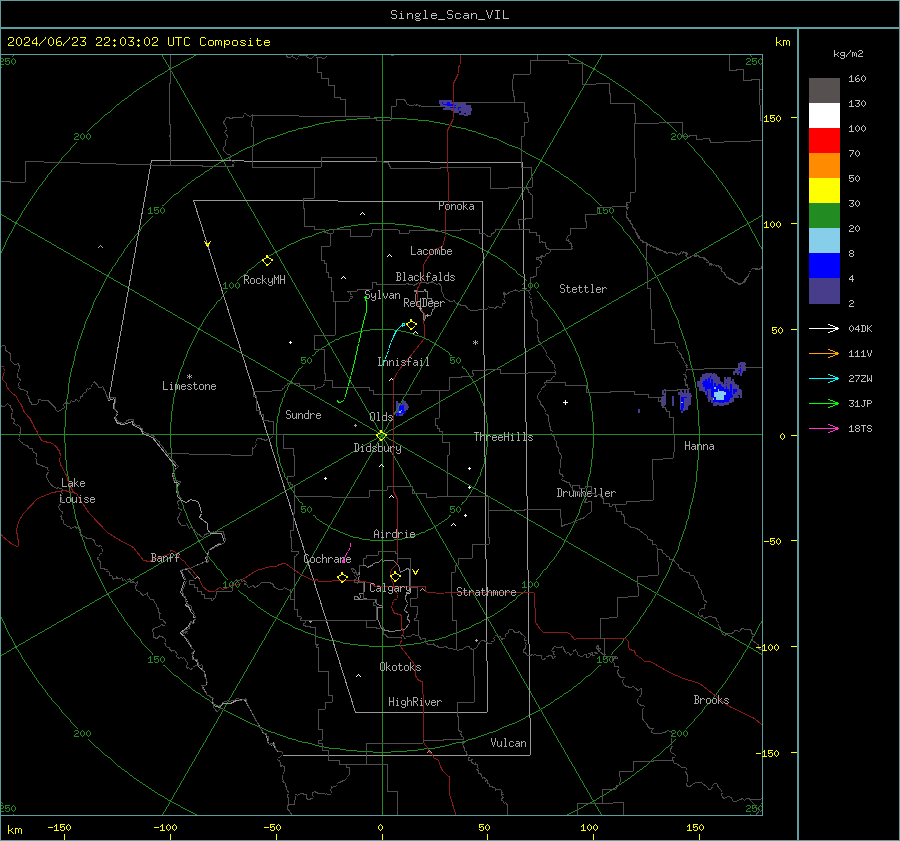The width and height of the screenshot is (900, 841).
Task: Click the RedDeer label
Action: [x=424, y=303]
